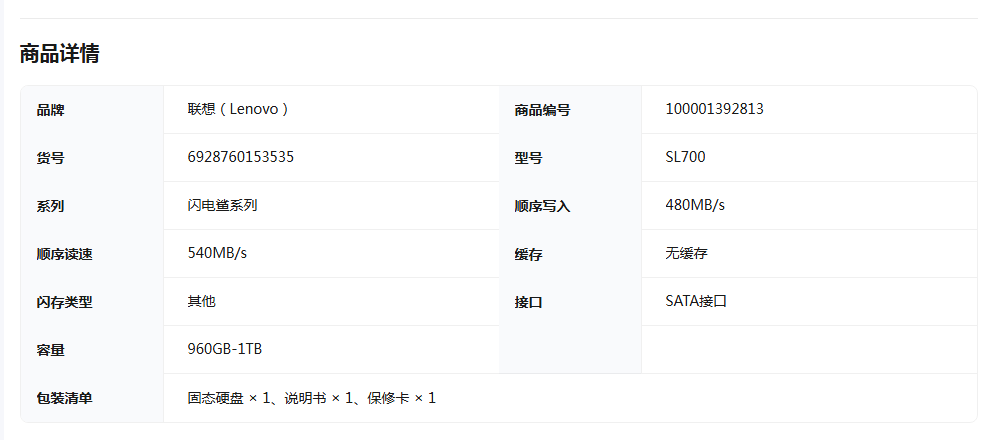Image resolution: width=989 pixels, height=440 pixels.
Task: Click the cache value 无缓存
Action: click(x=686, y=253)
